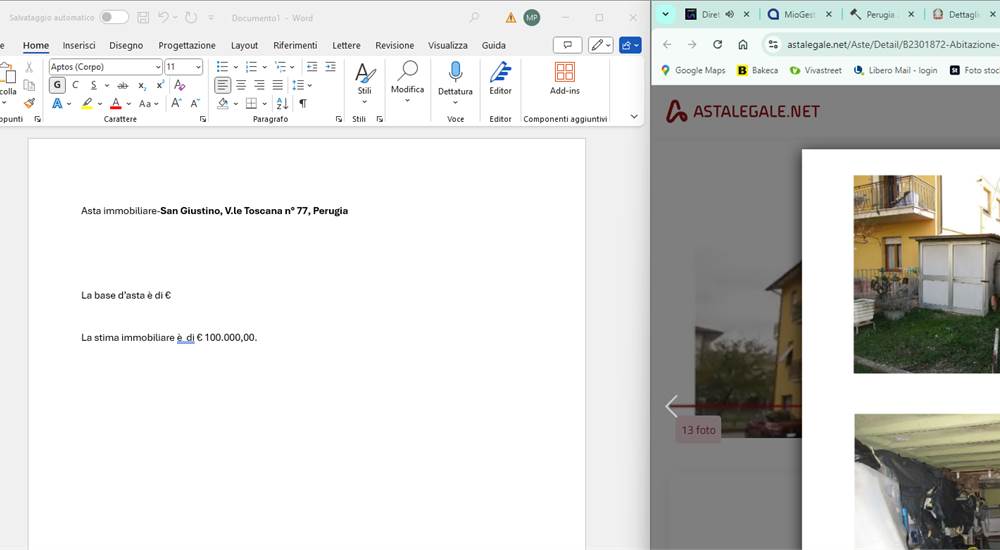Image resolution: width=1000 pixels, height=550 pixels.
Task: Select the bulleted list icon
Action: click(x=222, y=66)
